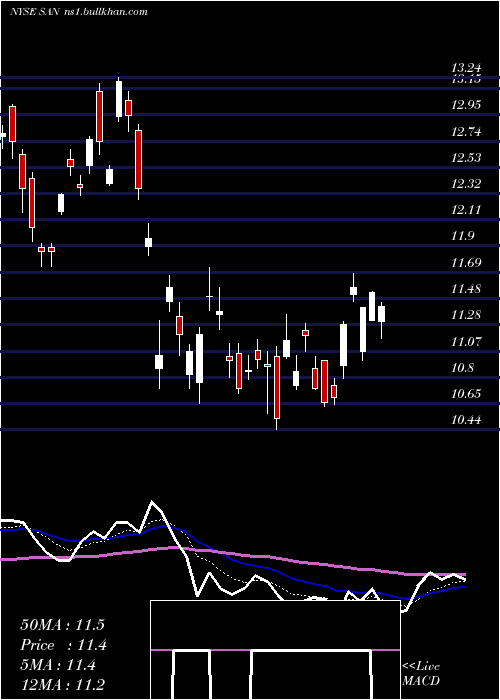The height and width of the screenshot is (700, 500).
Task: Click the 12.11 price axis label
Action: 466,209
